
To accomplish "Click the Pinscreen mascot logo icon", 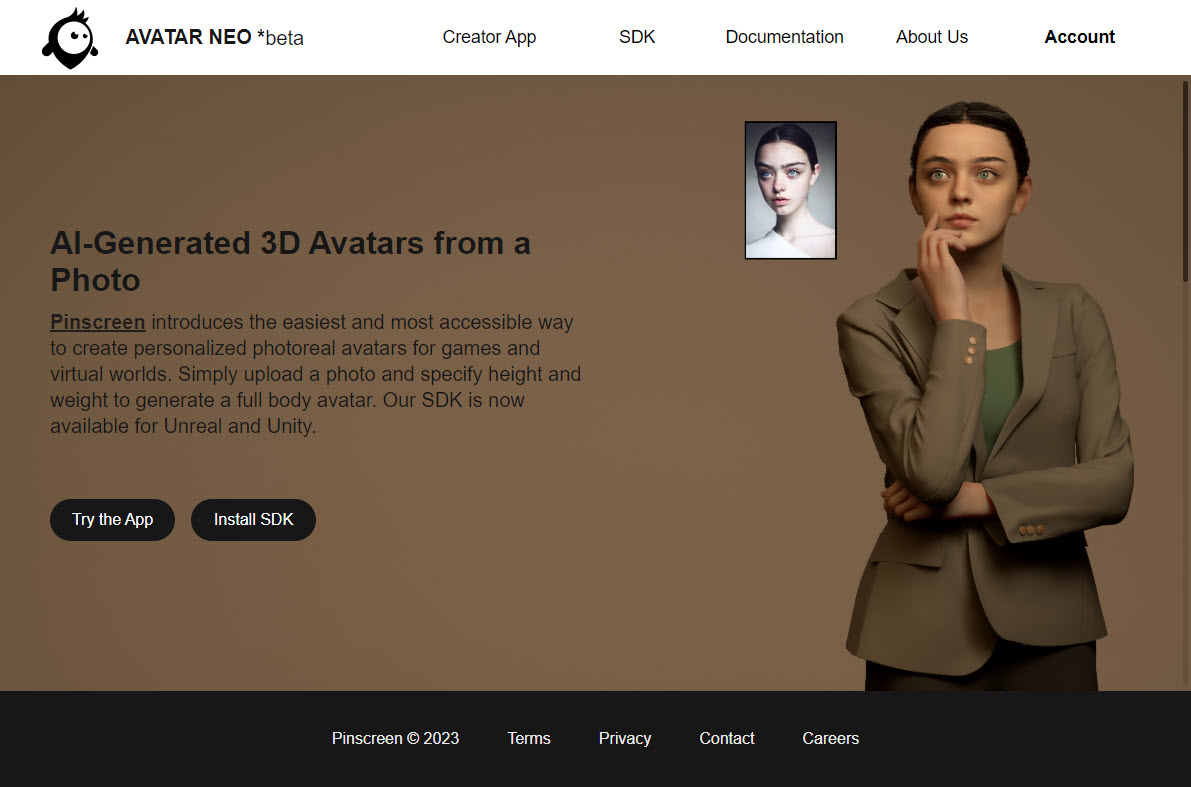I will coord(70,38).
